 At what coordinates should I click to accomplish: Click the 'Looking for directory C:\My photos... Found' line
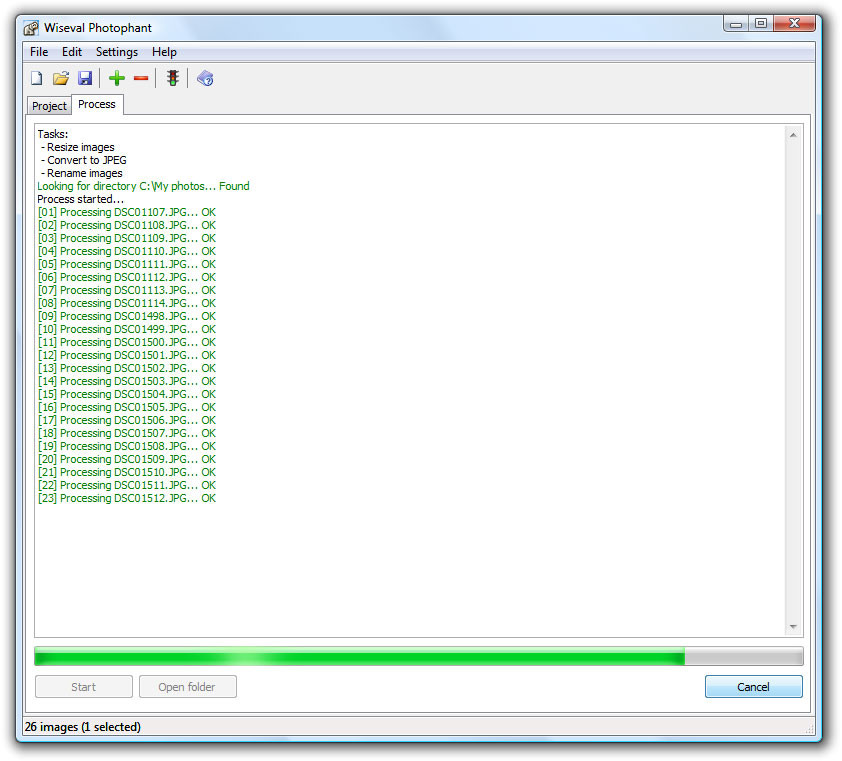[143, 186]
